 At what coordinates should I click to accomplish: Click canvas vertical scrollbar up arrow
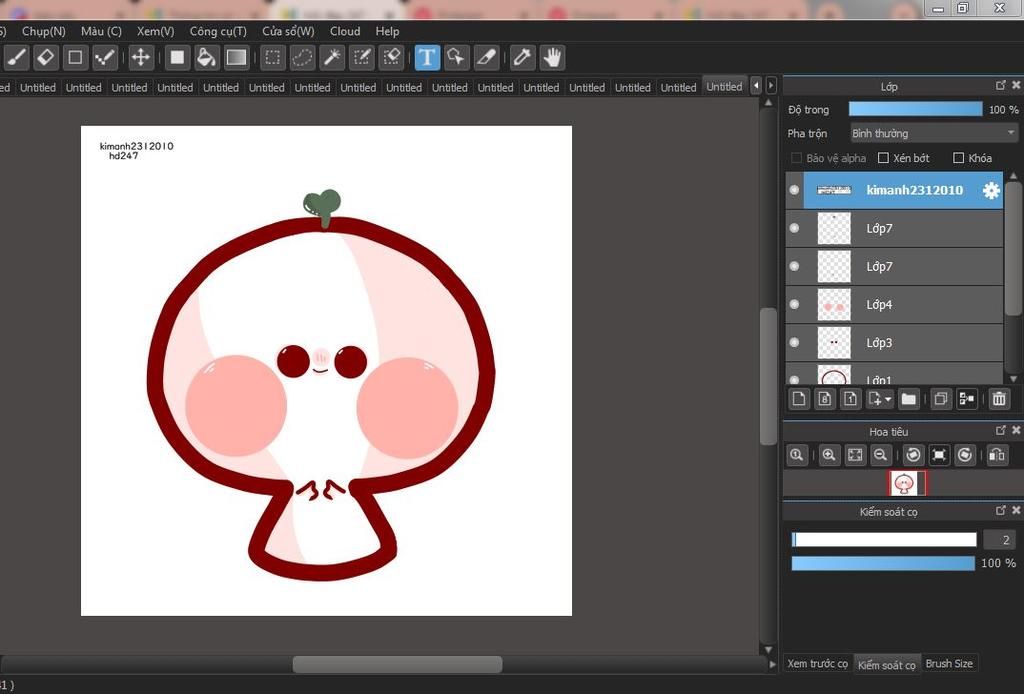(769, 103)
